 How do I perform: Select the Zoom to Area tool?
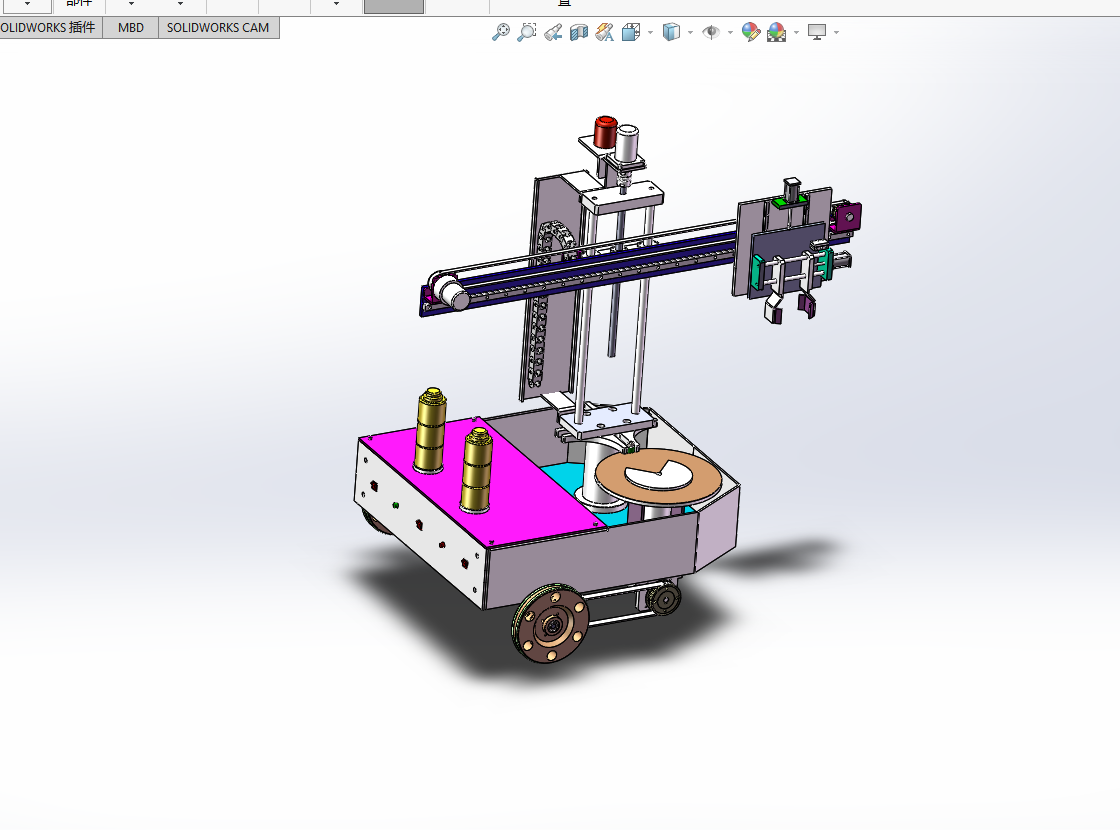click(526, 32)
